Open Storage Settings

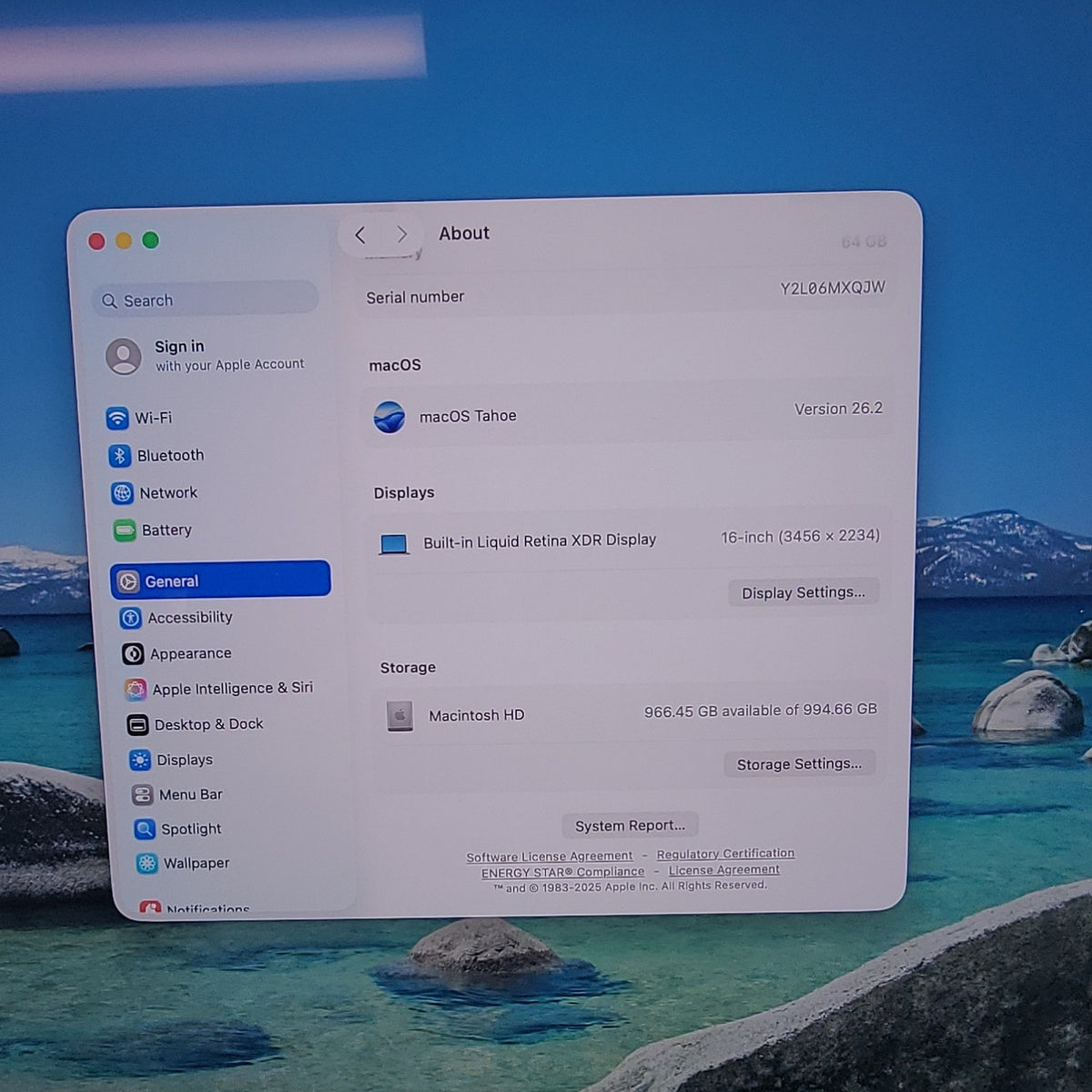[x=799, y=763]
